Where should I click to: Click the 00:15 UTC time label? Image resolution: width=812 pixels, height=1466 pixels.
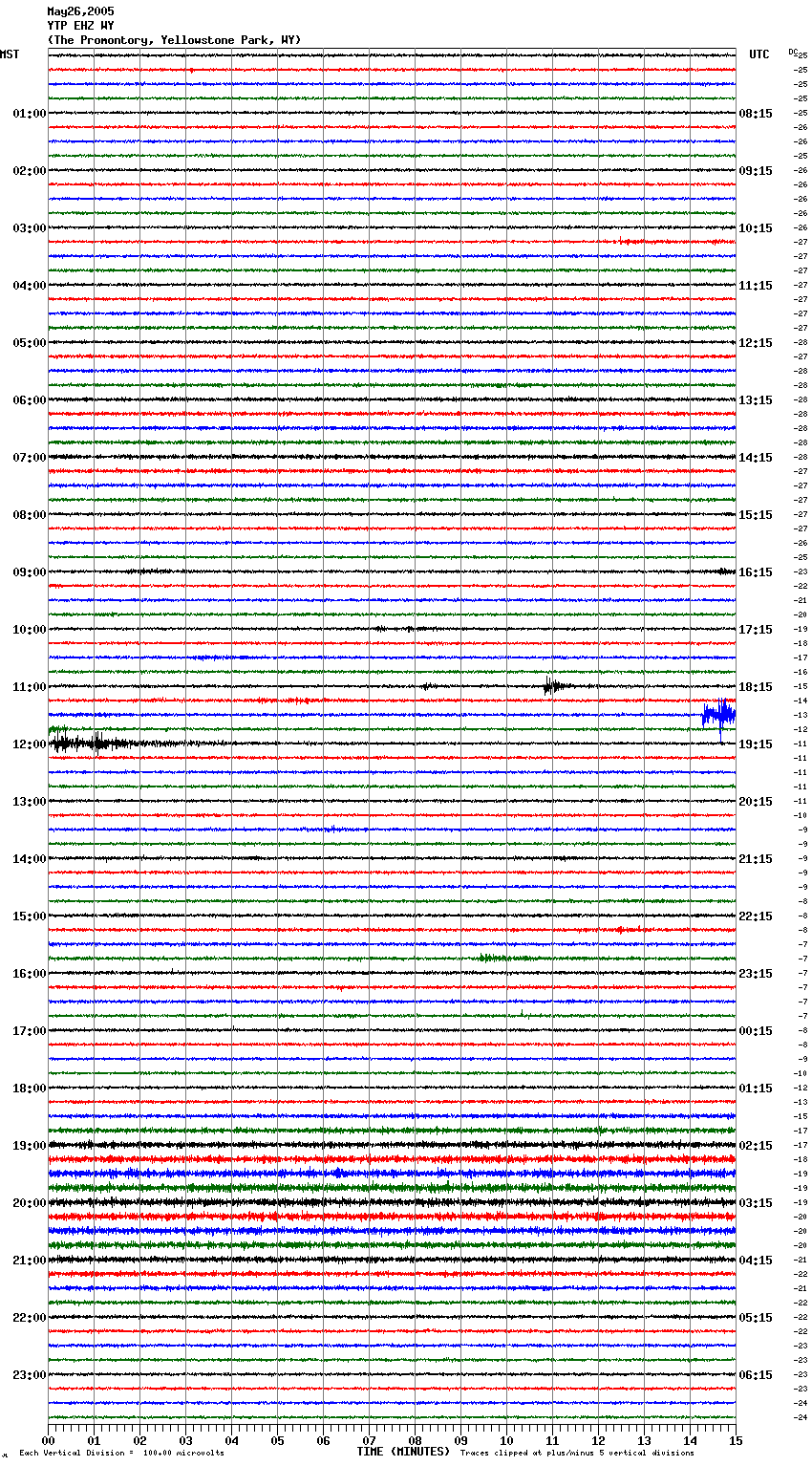click(x=756, y=1031)
